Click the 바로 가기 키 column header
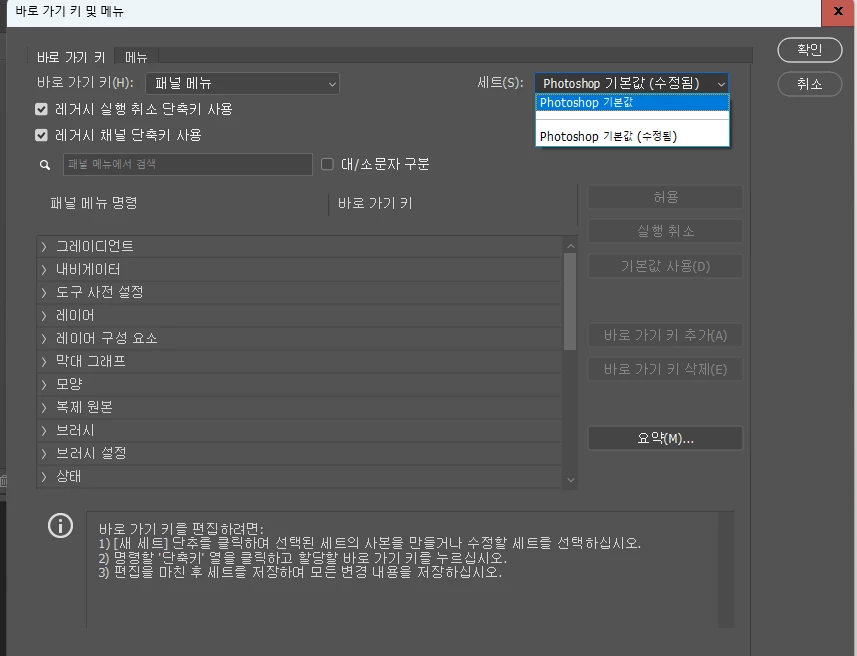The height and width of the screenshot is (656, 857). (x=375, y=203)
